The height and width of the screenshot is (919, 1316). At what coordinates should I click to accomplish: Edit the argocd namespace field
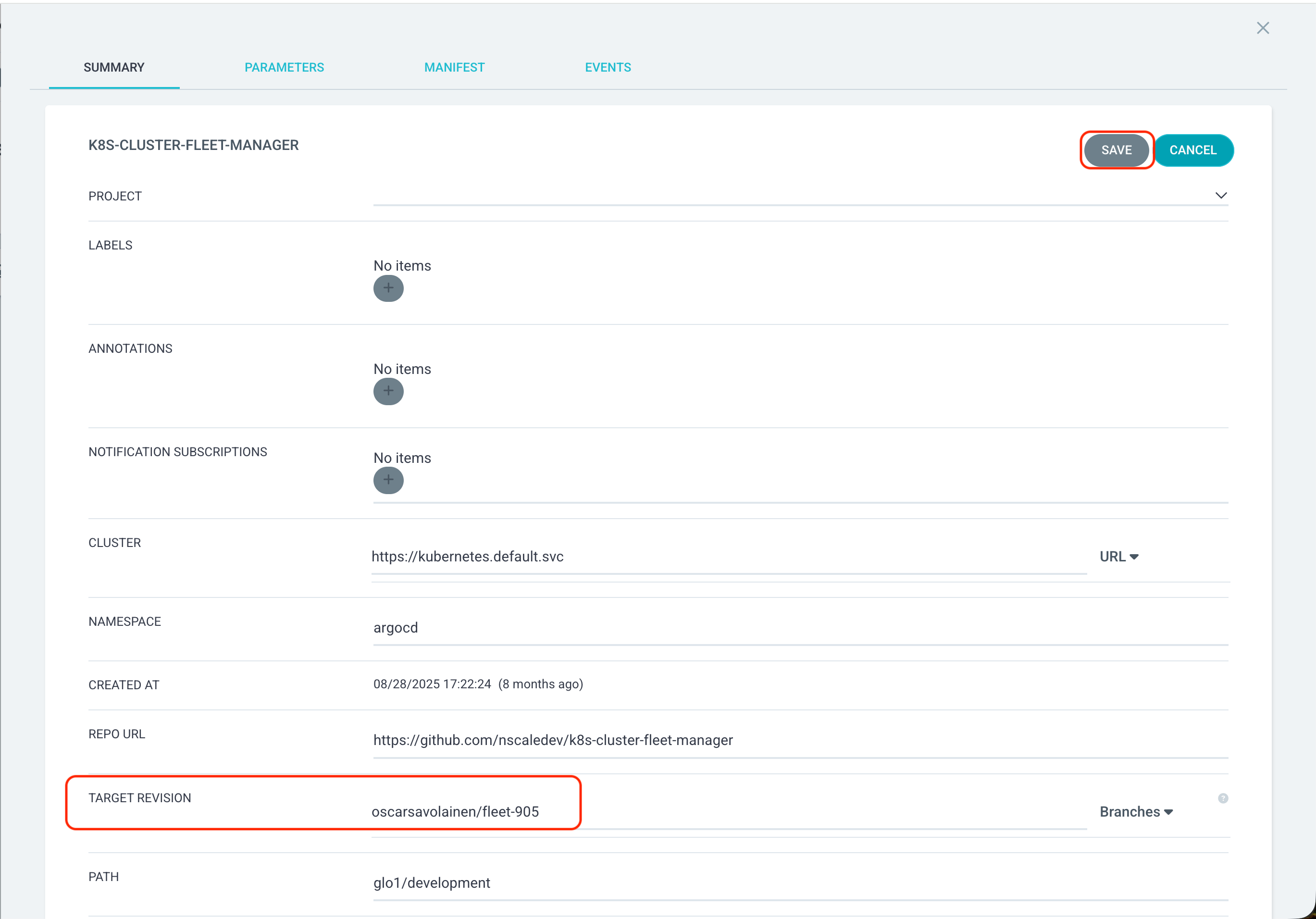pos(800,628)
